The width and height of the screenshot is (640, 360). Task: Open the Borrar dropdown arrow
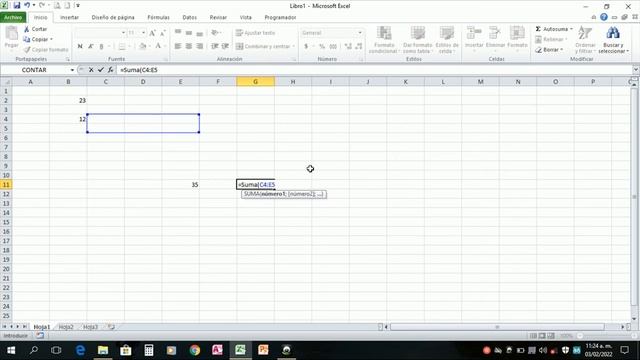(562, 49)
